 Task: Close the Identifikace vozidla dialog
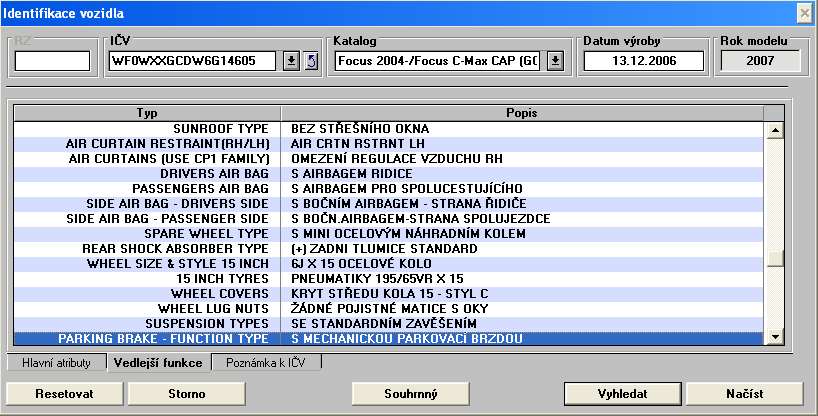coord(803,13)
